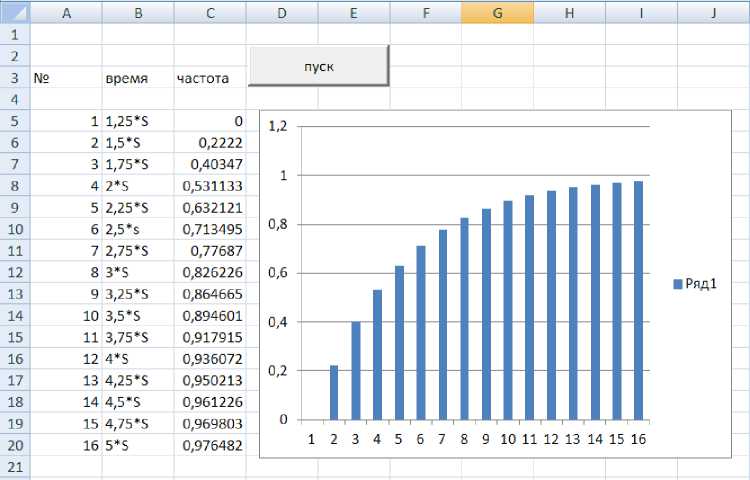Select the 1,2 vertical axis label

[279, 127]
